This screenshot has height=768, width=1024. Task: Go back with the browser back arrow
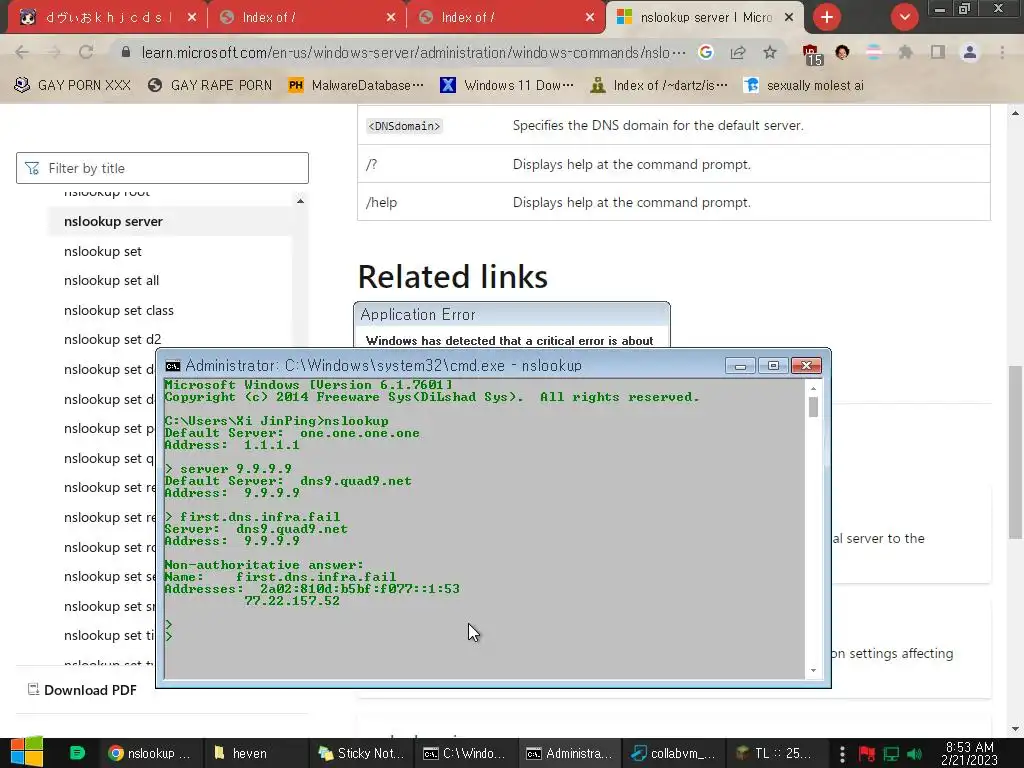(x=22, y=52)
